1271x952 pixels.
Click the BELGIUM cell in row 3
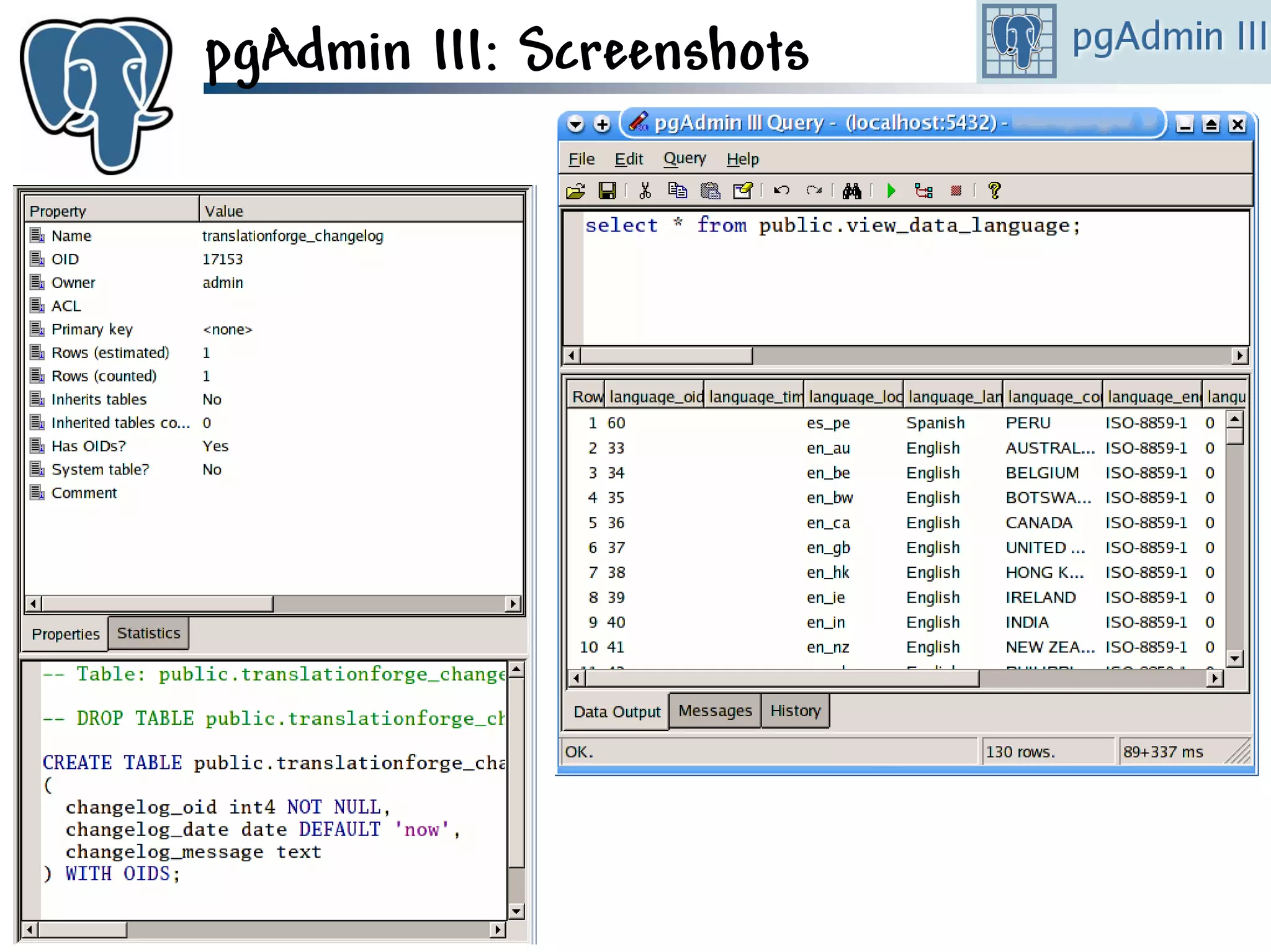point(1042,473)
